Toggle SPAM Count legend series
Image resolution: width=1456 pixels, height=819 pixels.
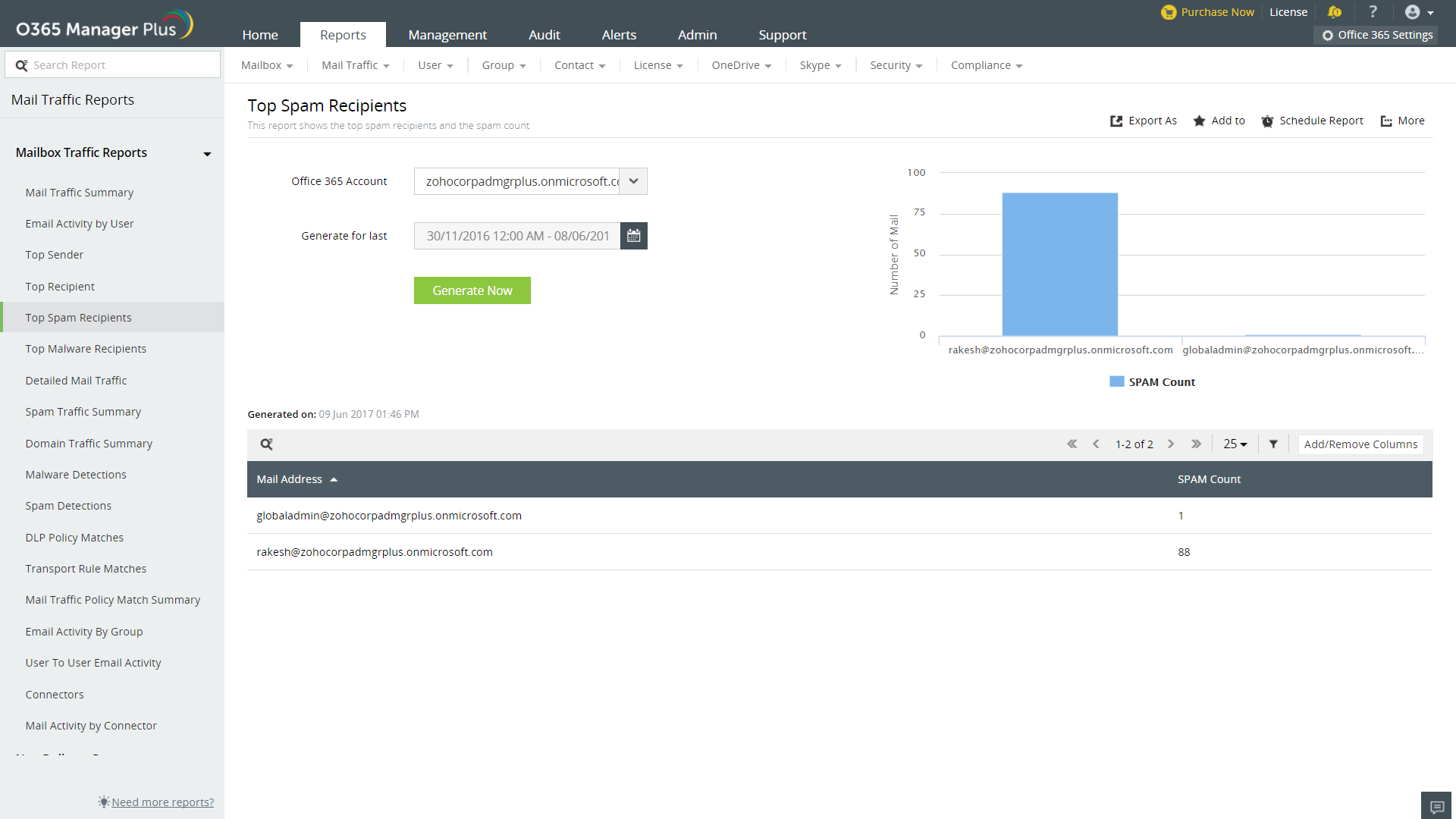pyautogui.click(x=1152, y=382)
